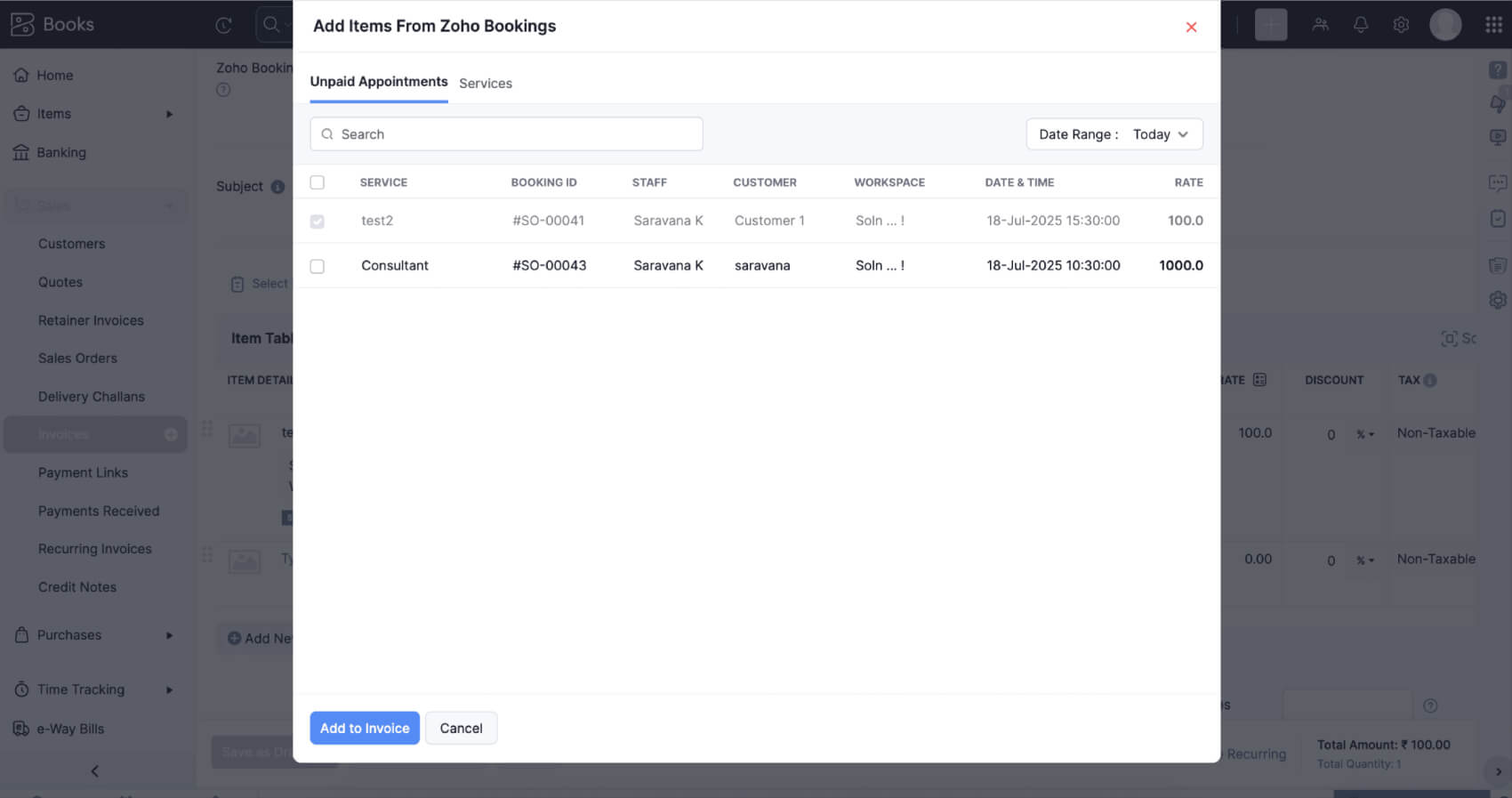Open Recurring Invoices in the sidebar
This screenshot has width=1512, height=798.
coord(95,549)
